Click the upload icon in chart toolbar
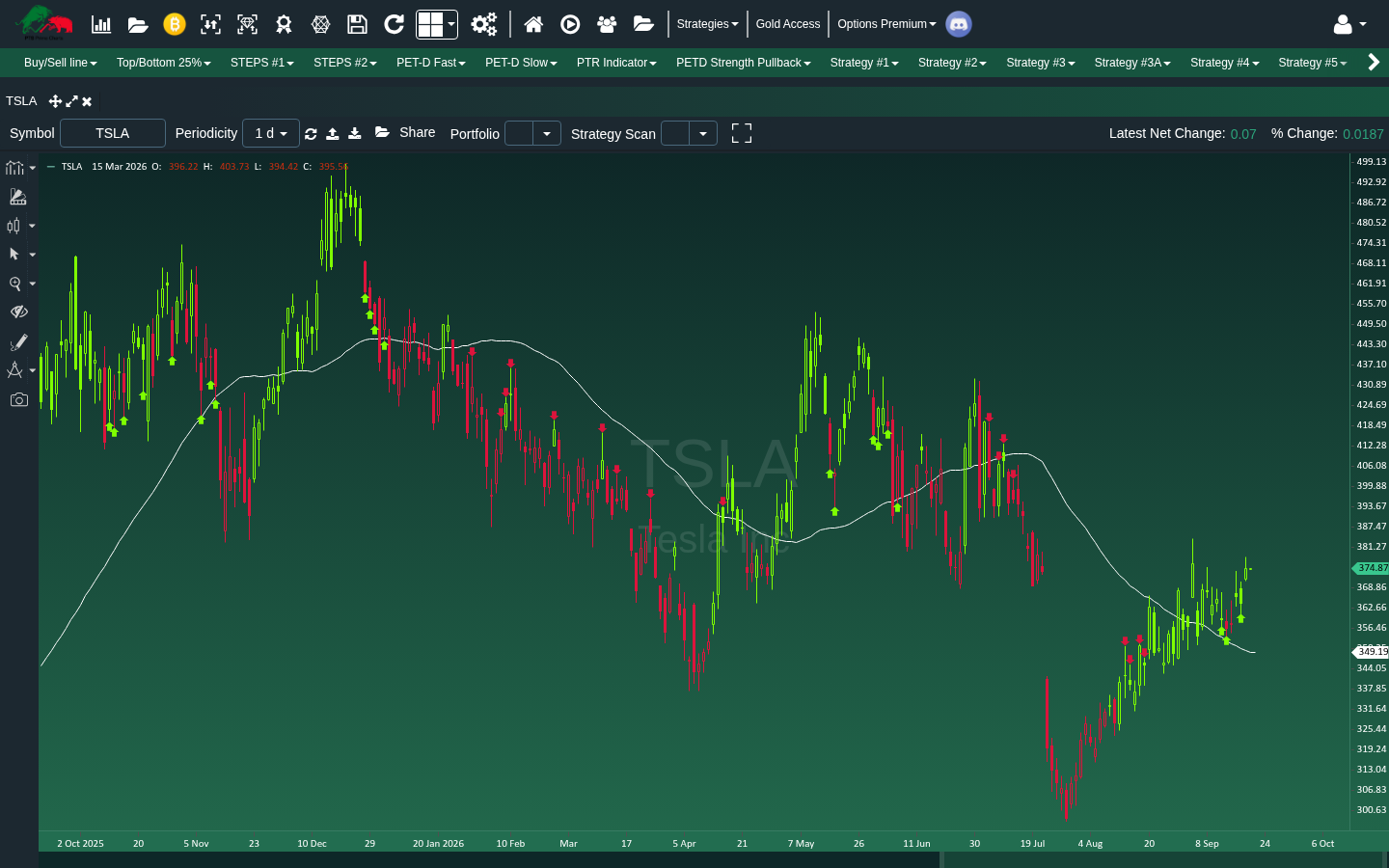This screenshot has height=868, width=1389. pos(333,133)
